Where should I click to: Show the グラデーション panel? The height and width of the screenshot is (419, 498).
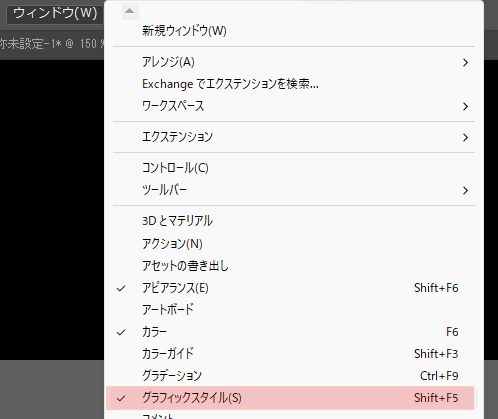(294, 376)
